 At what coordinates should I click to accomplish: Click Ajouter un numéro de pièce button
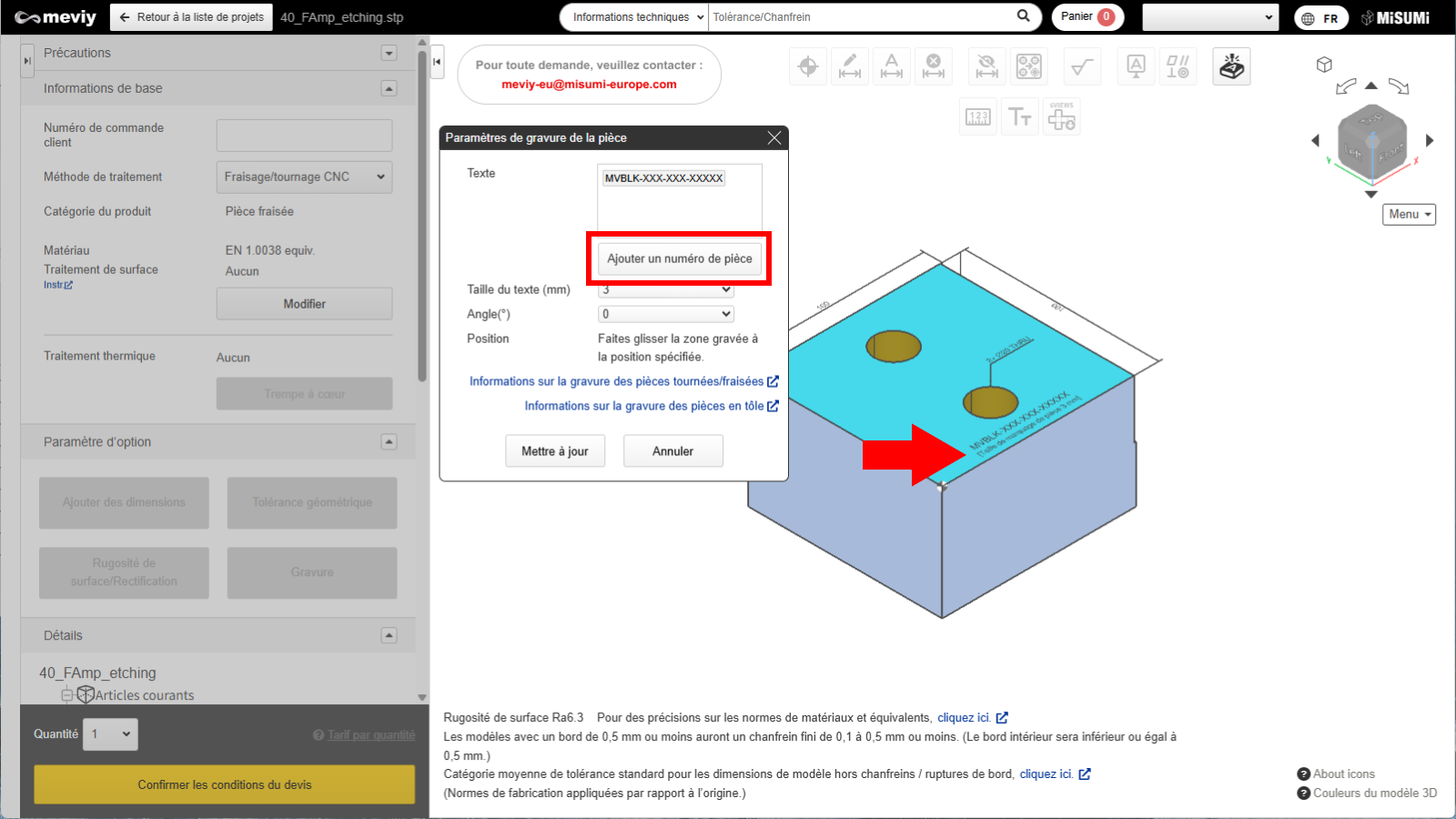pyautogui.click(x=680, y=258)
